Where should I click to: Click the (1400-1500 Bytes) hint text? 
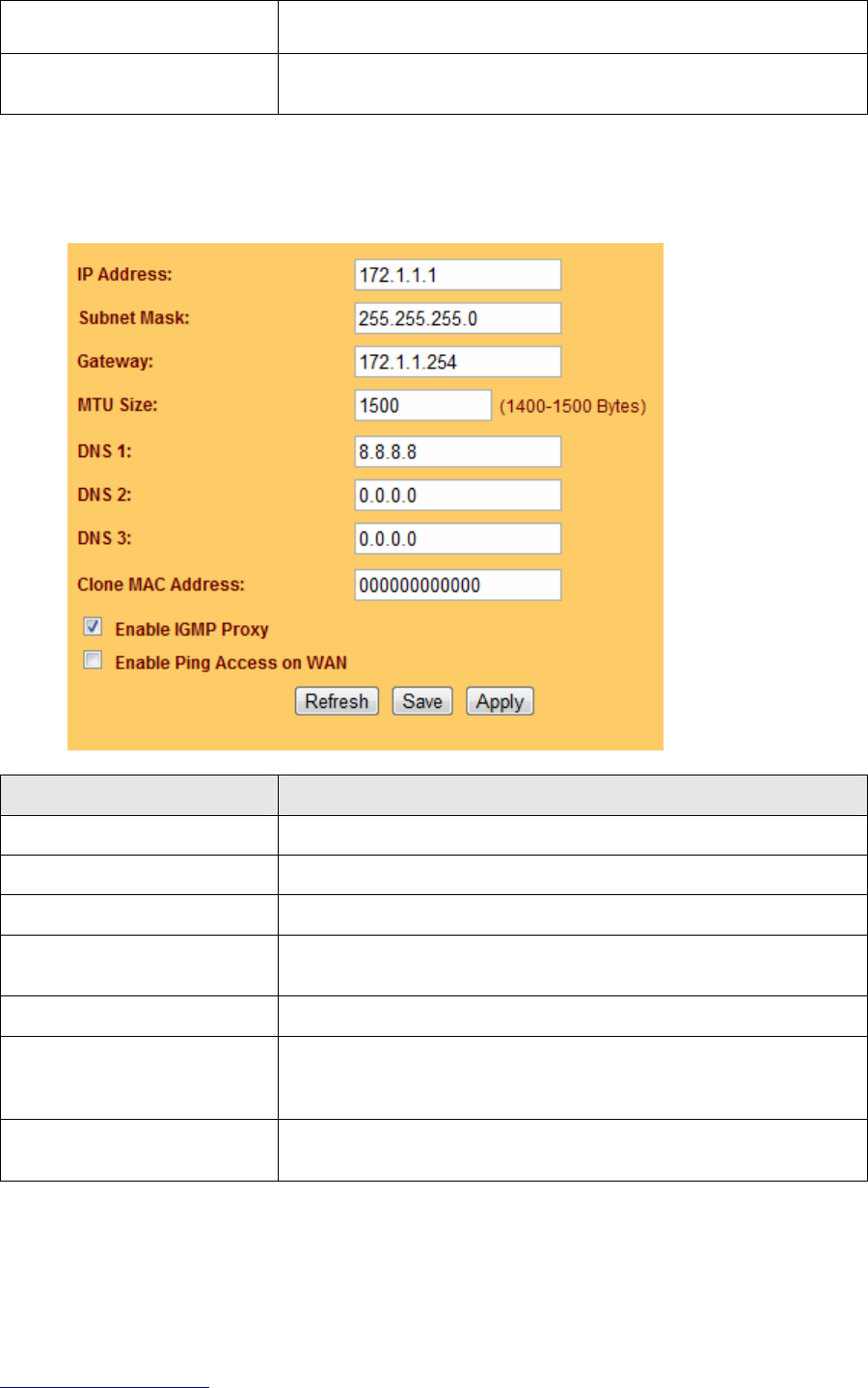pyautogui.click(x=573, y=406)
